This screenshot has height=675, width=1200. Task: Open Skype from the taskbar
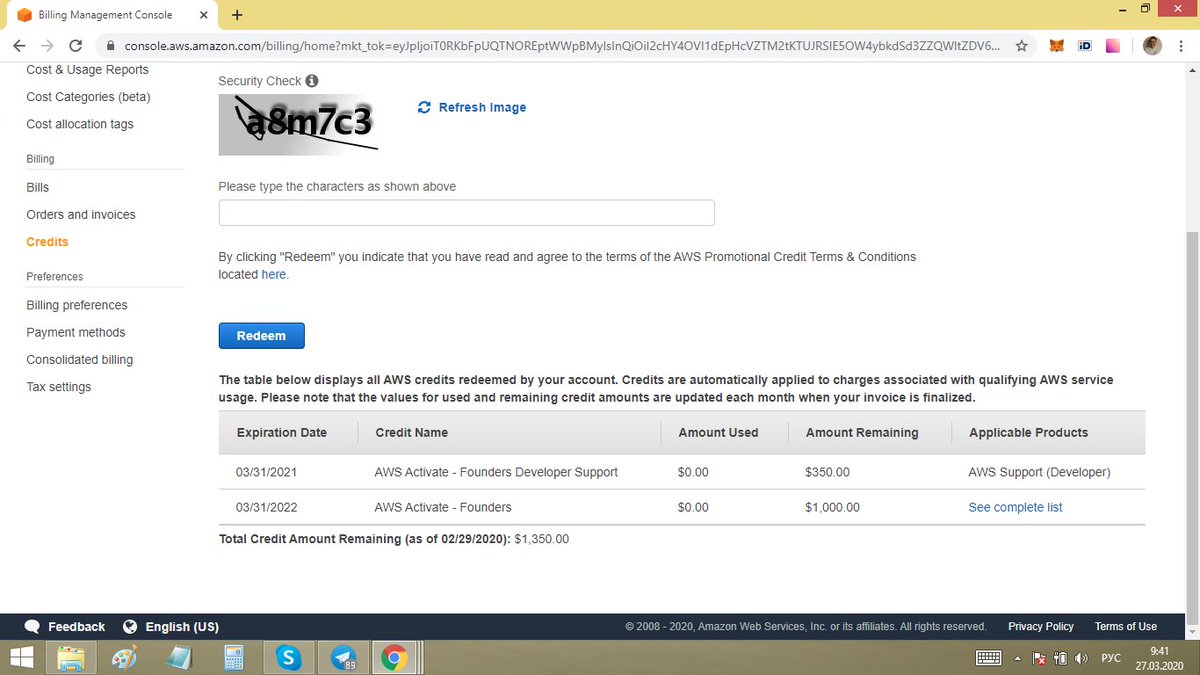(x=289, y=658)
